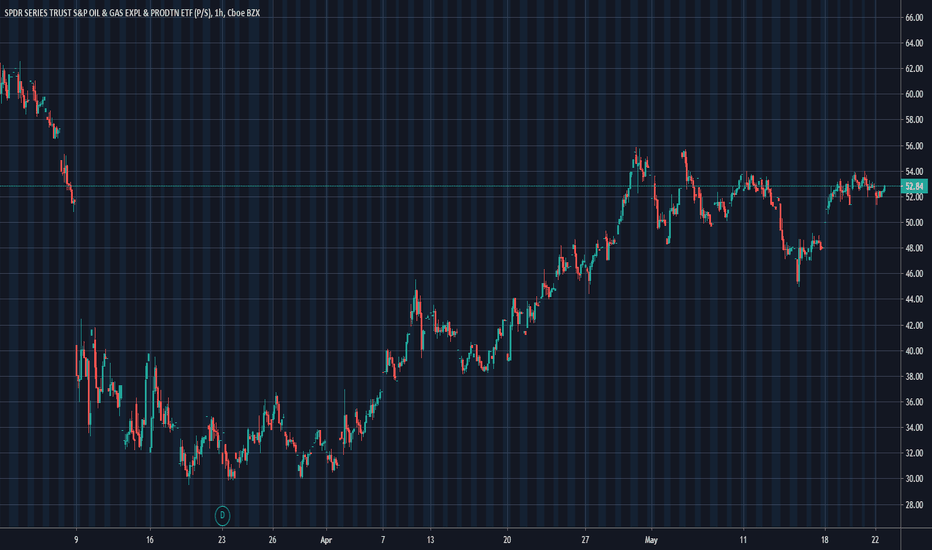The height and width of the screenshot is (550, 932).
Task: Click the 30.00 price axis label
Action: coord(914,479)
